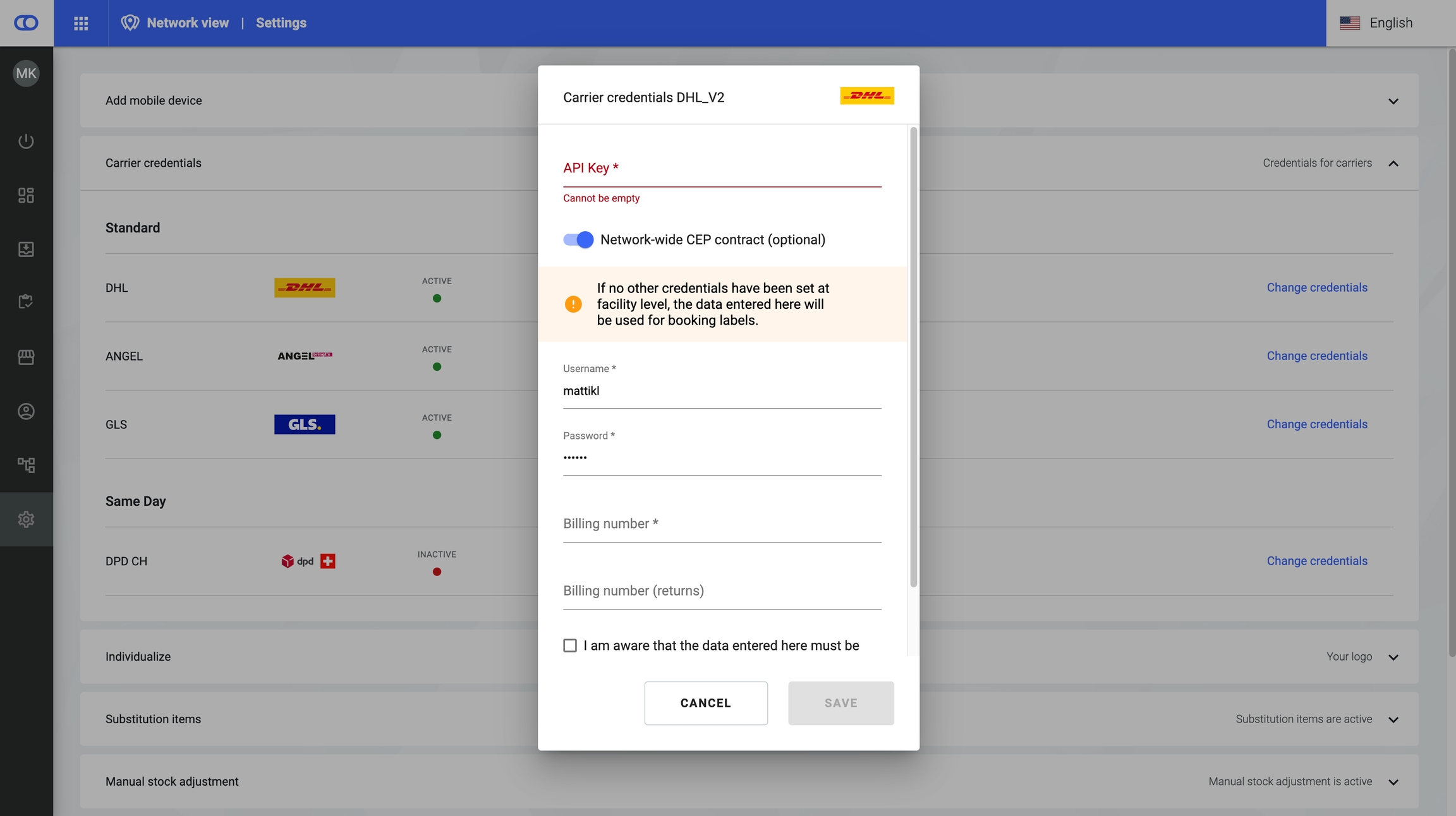Check the 'I am aware' checkbox
1456x816 pixels.
(570, 645)
